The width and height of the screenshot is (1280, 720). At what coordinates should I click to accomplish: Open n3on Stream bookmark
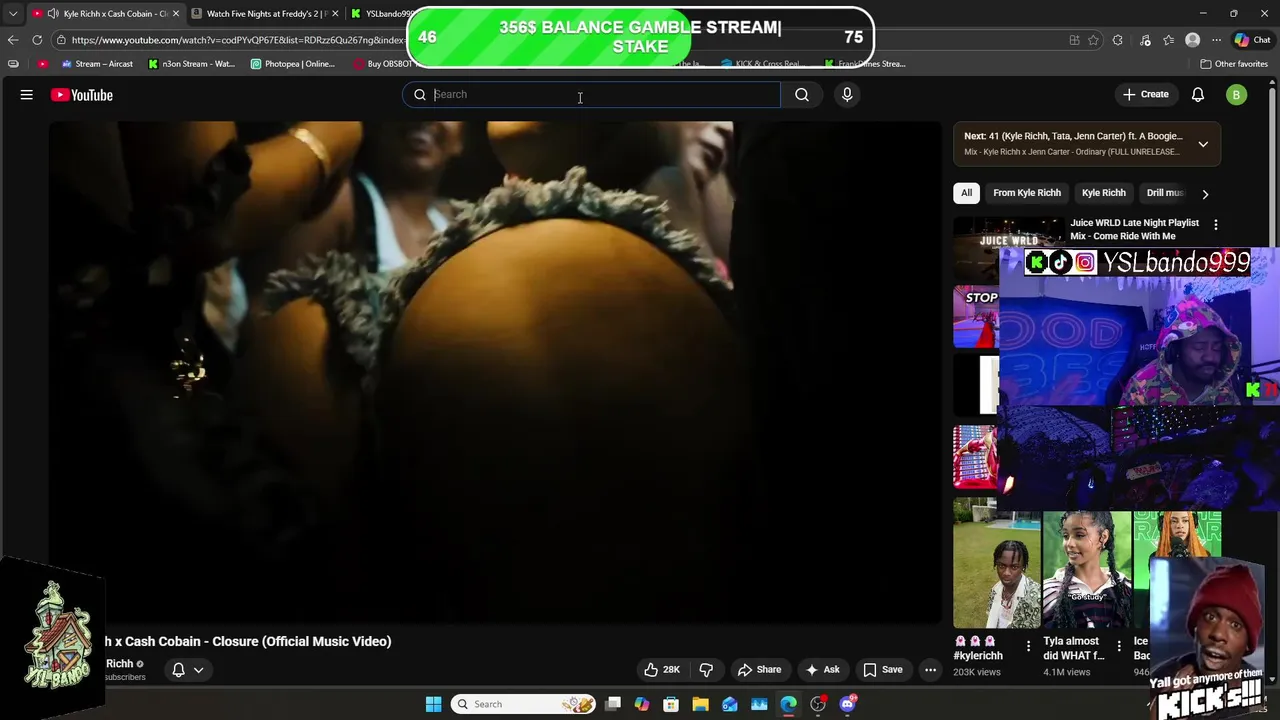(x=192, y=64)
